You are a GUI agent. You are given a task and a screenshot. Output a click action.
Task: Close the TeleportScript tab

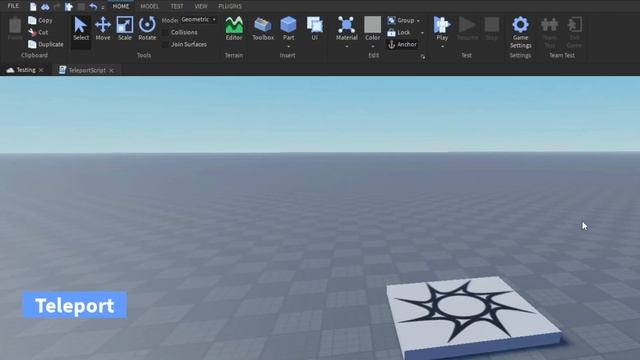click(111, 71)
